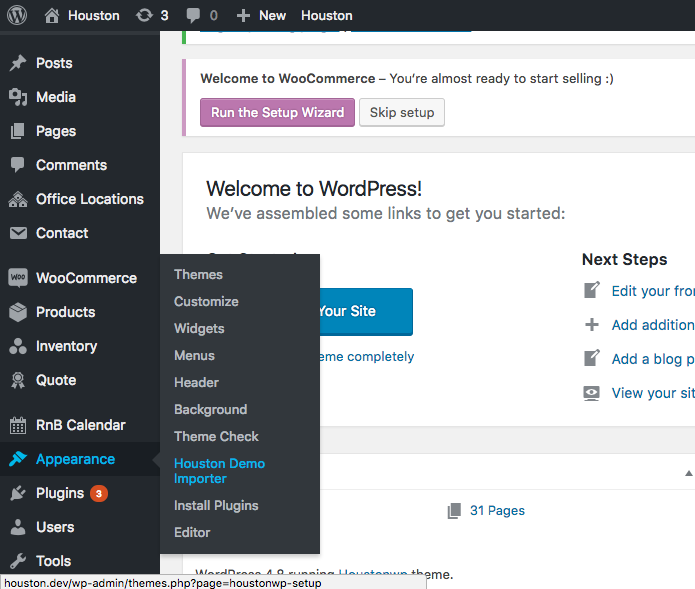The image size is (695, 589).
Task: Go to Install Plugins submenu entry
Action: (216, 505)
